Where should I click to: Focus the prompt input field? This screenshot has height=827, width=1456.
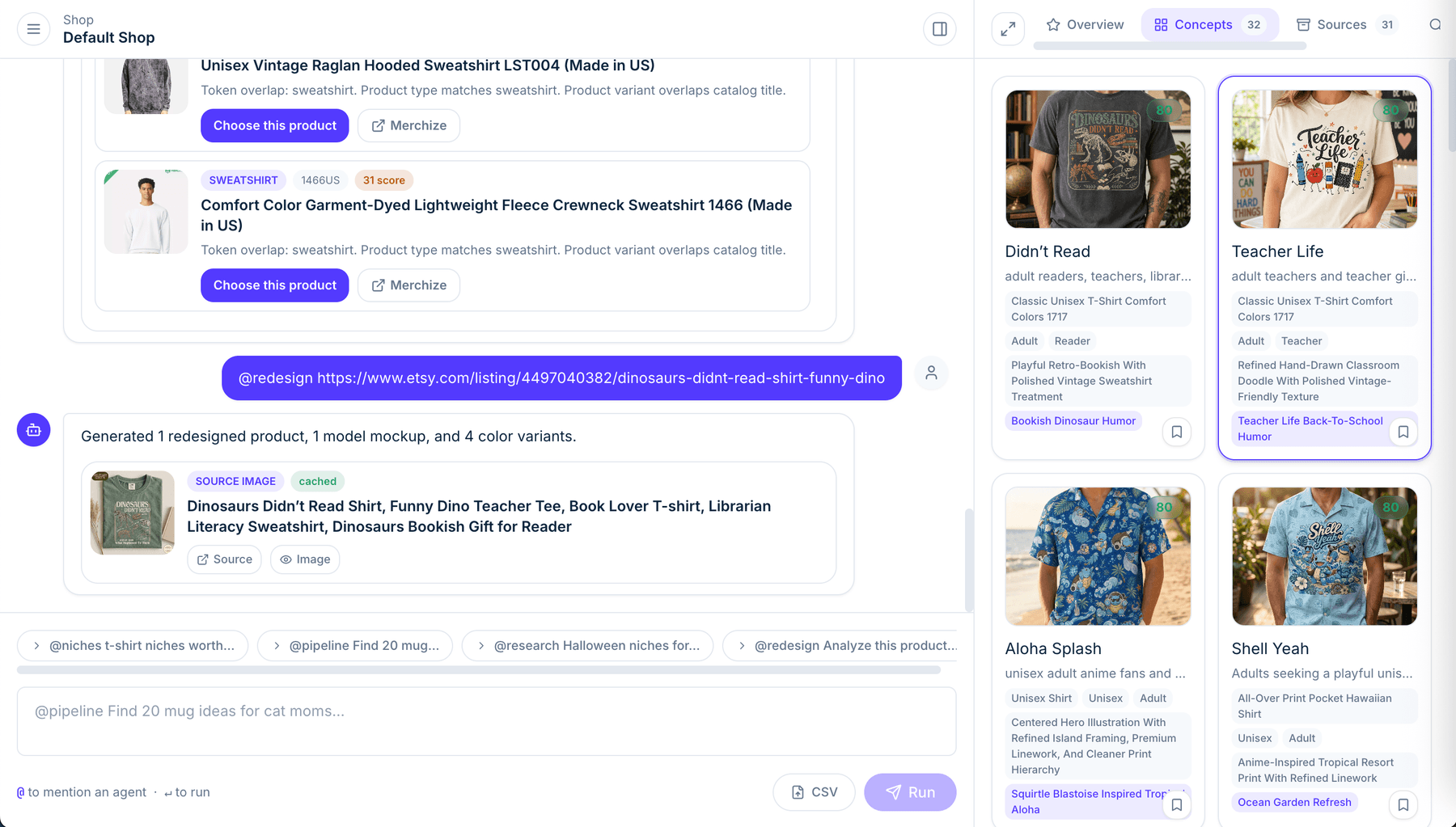coord(486,721)
